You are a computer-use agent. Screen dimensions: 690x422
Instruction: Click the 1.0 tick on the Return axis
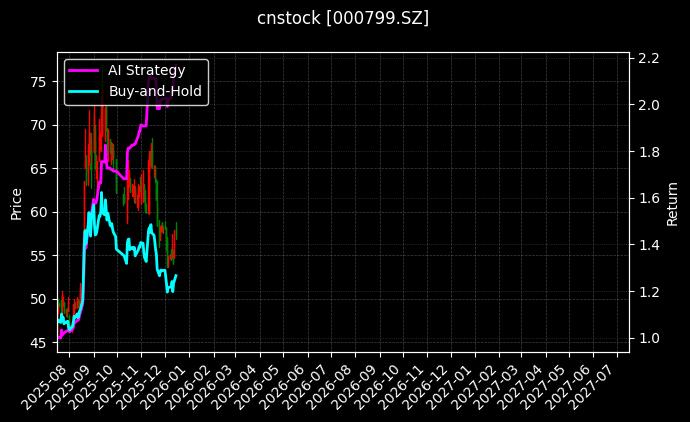pos(648,338)
